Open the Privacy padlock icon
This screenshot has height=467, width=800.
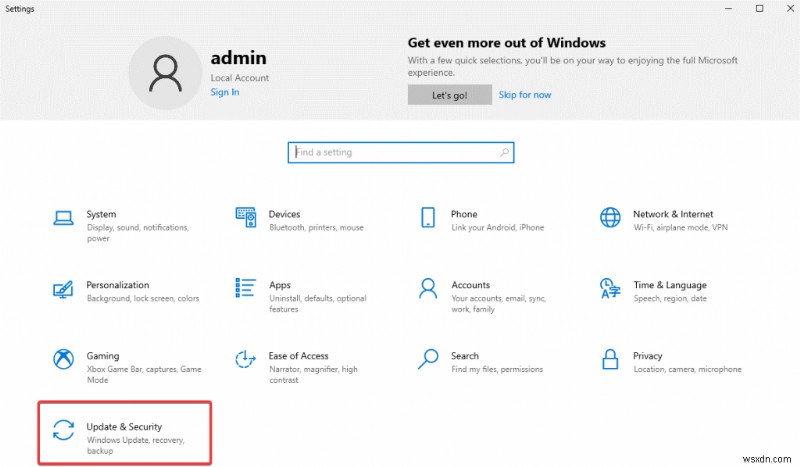(x=610, y=359)
